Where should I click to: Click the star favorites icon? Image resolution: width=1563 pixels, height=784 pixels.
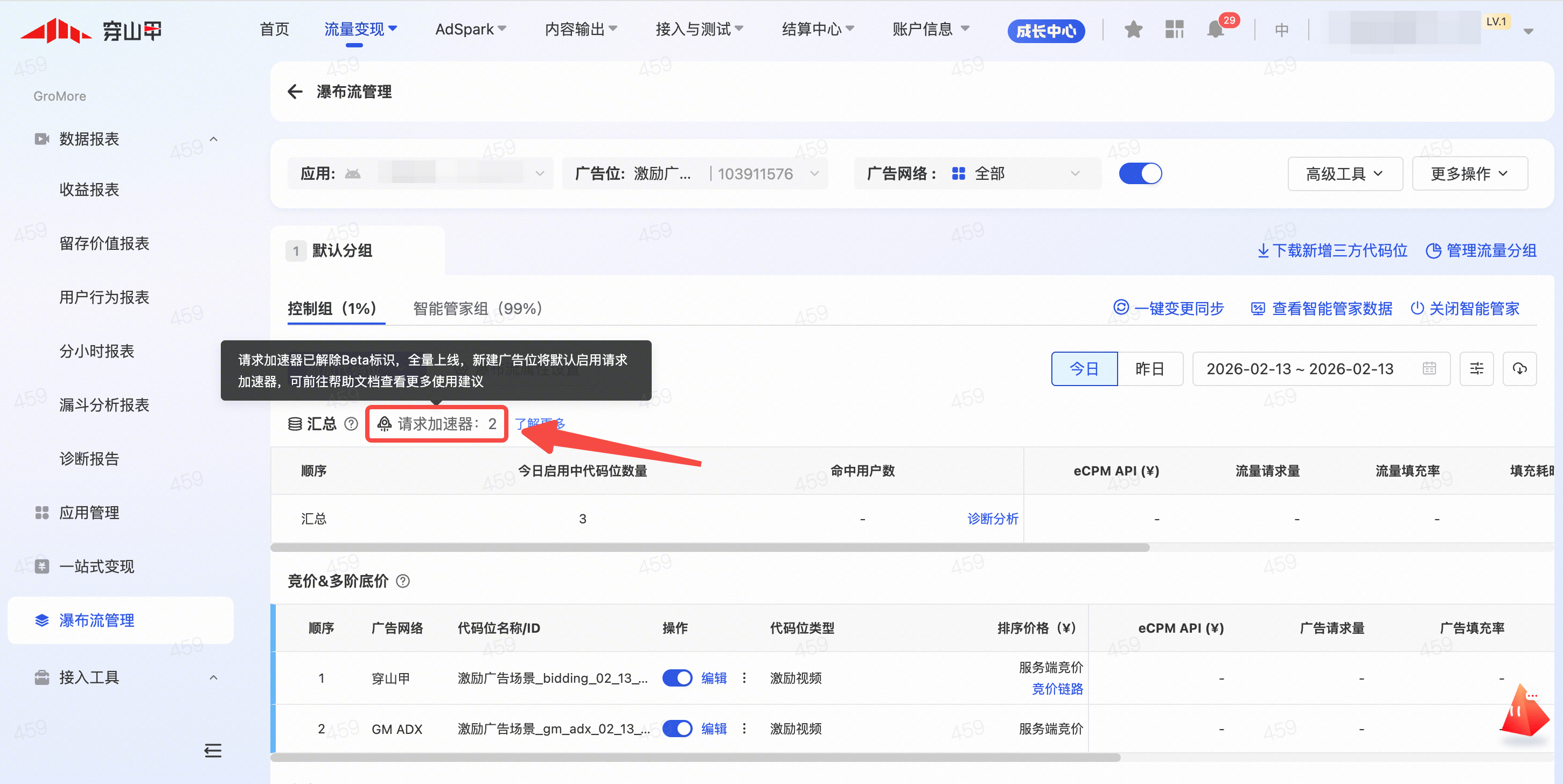(x=1133, y=29)
